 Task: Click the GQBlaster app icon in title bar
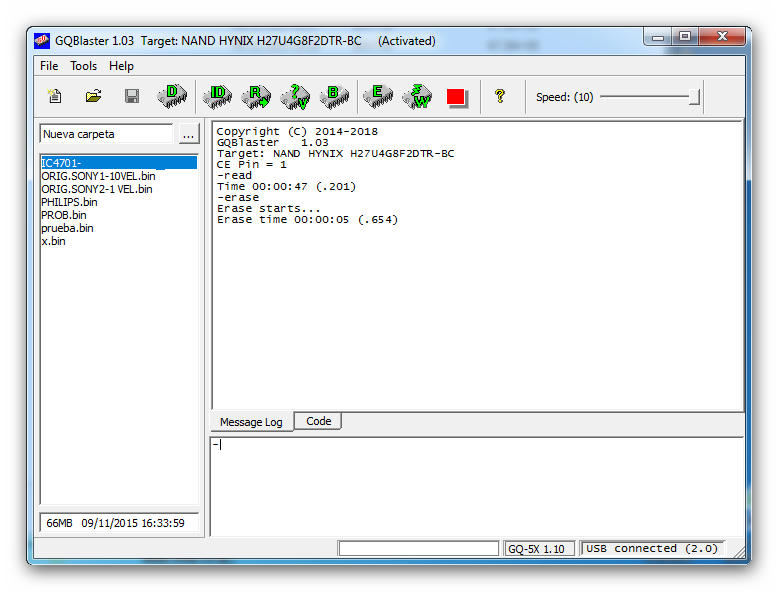point(42,41)
